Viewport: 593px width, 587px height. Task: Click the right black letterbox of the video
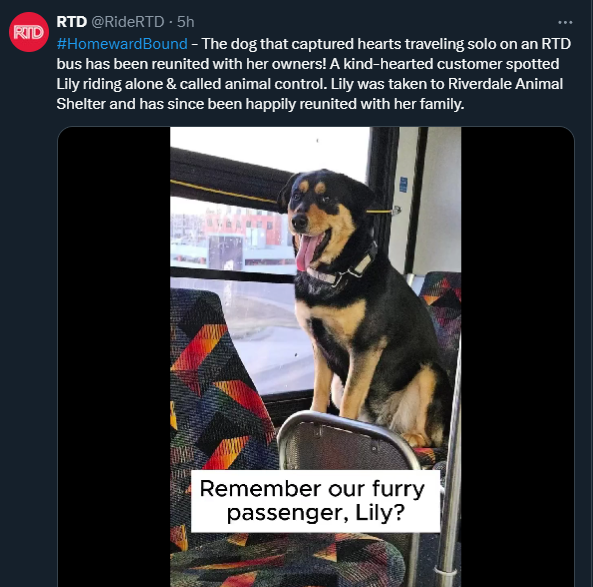click(x=517, y=357)
